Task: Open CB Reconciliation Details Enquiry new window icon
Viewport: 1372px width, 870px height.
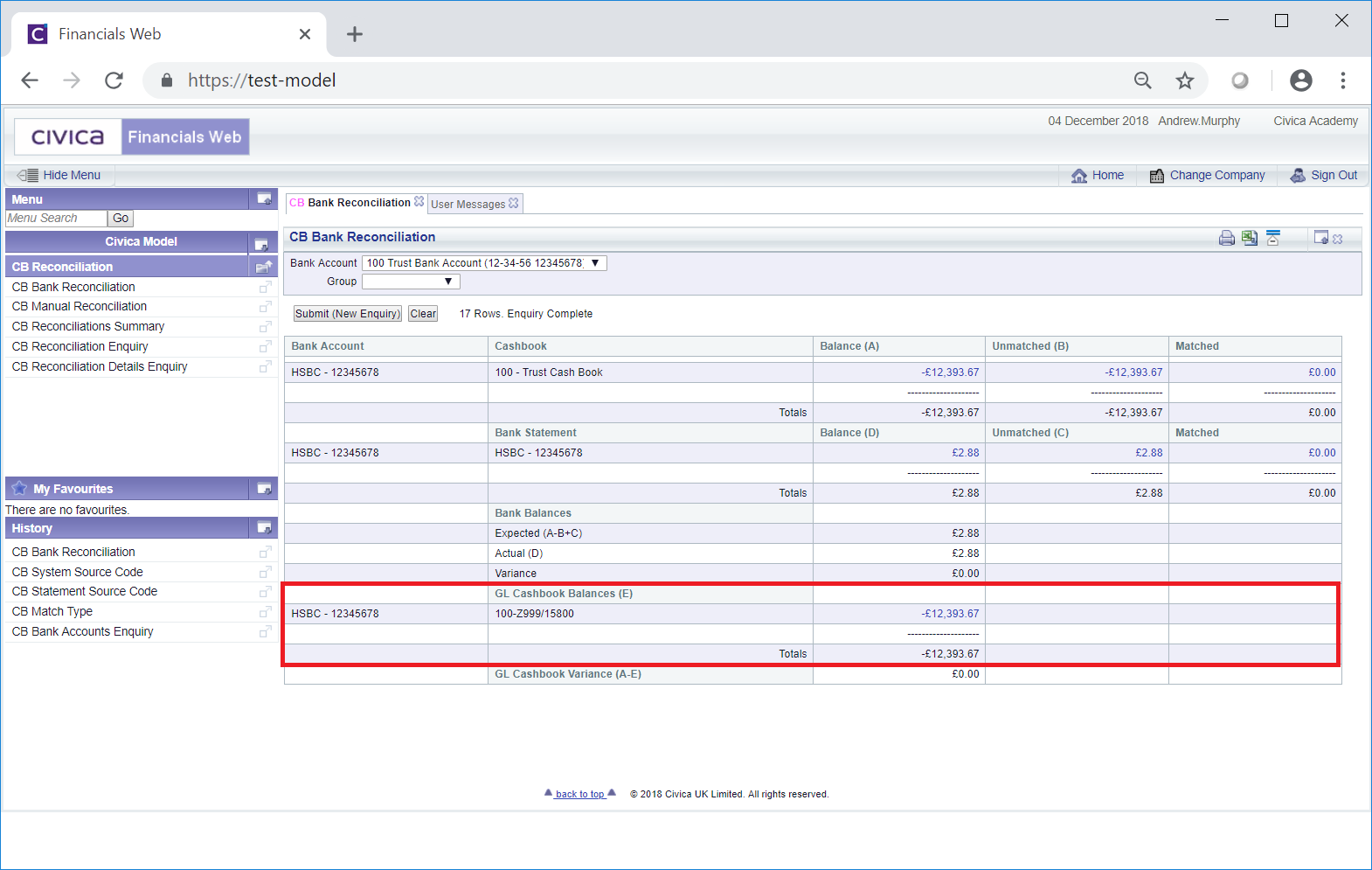Action: 266,367
